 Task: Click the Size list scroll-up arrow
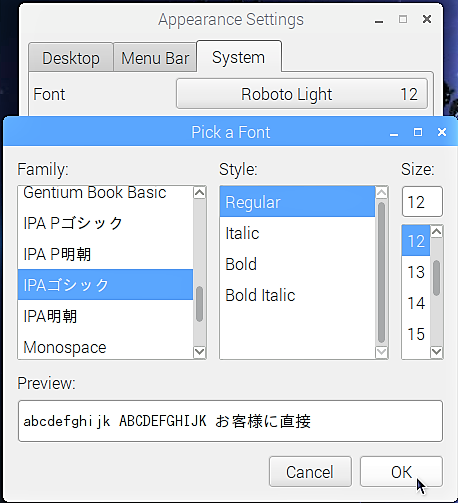pos(437,231)
